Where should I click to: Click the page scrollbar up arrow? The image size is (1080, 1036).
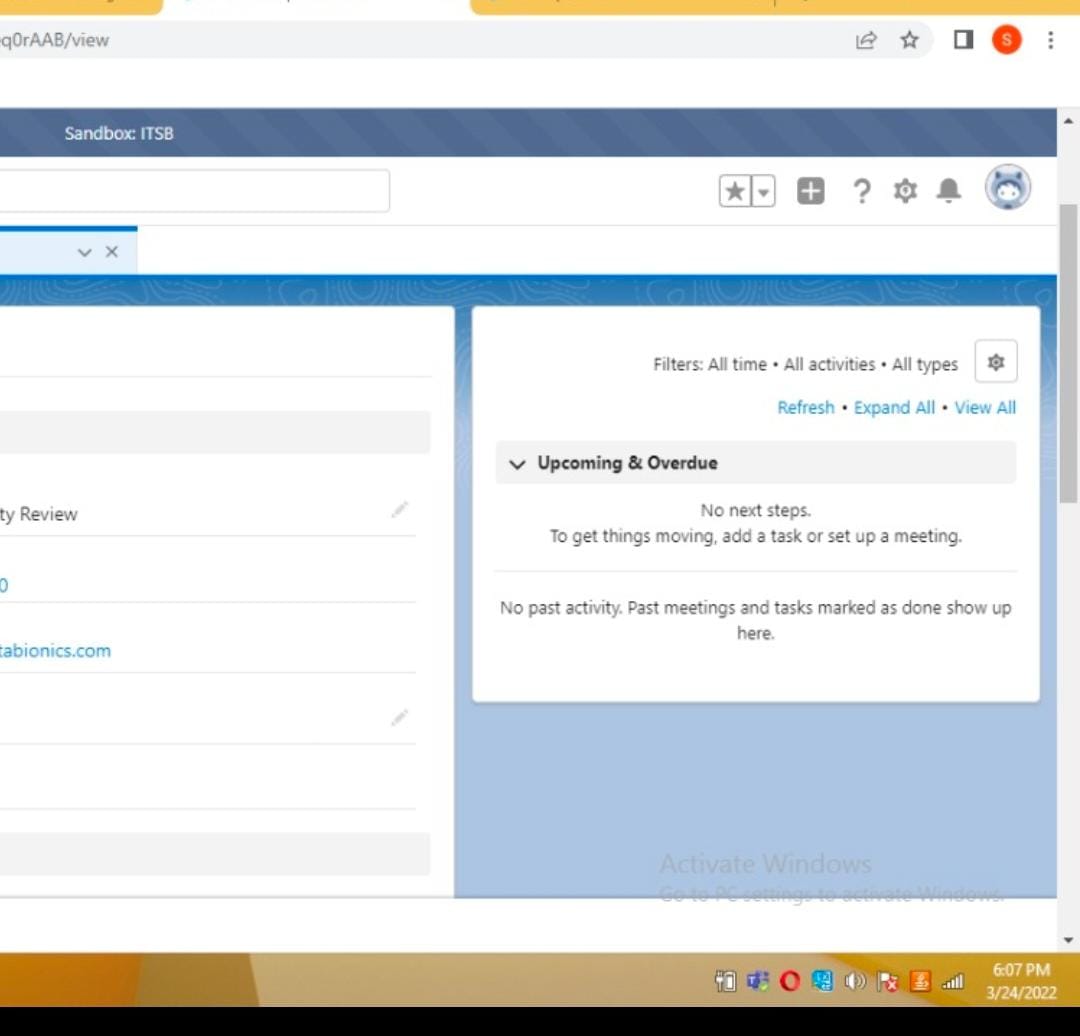[1068, 121]
